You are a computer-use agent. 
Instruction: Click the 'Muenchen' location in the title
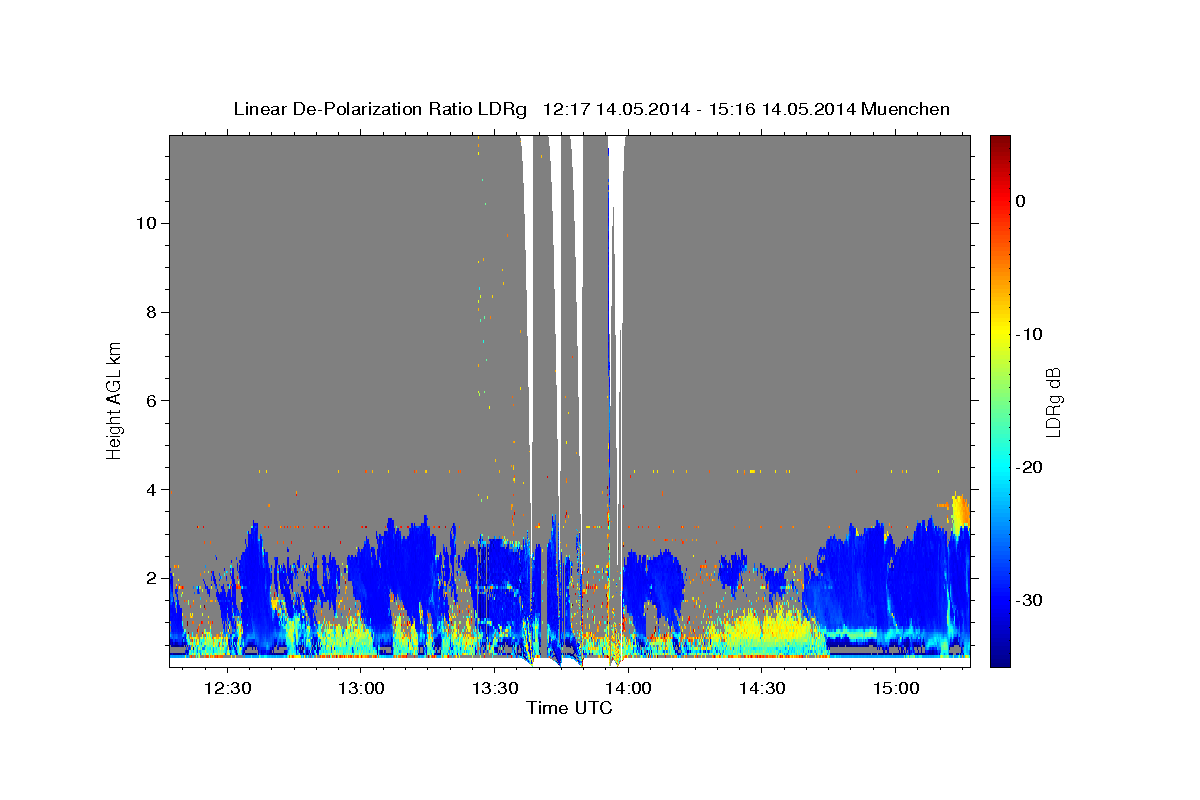point(906,109)
